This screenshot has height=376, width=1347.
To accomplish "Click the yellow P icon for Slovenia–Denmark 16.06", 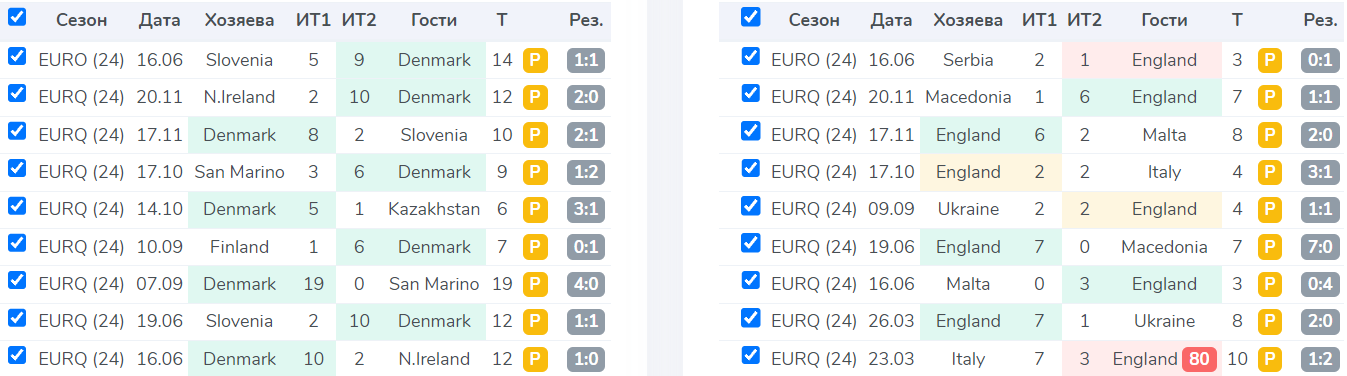I will pyautogui.click(x=535, y=60).
